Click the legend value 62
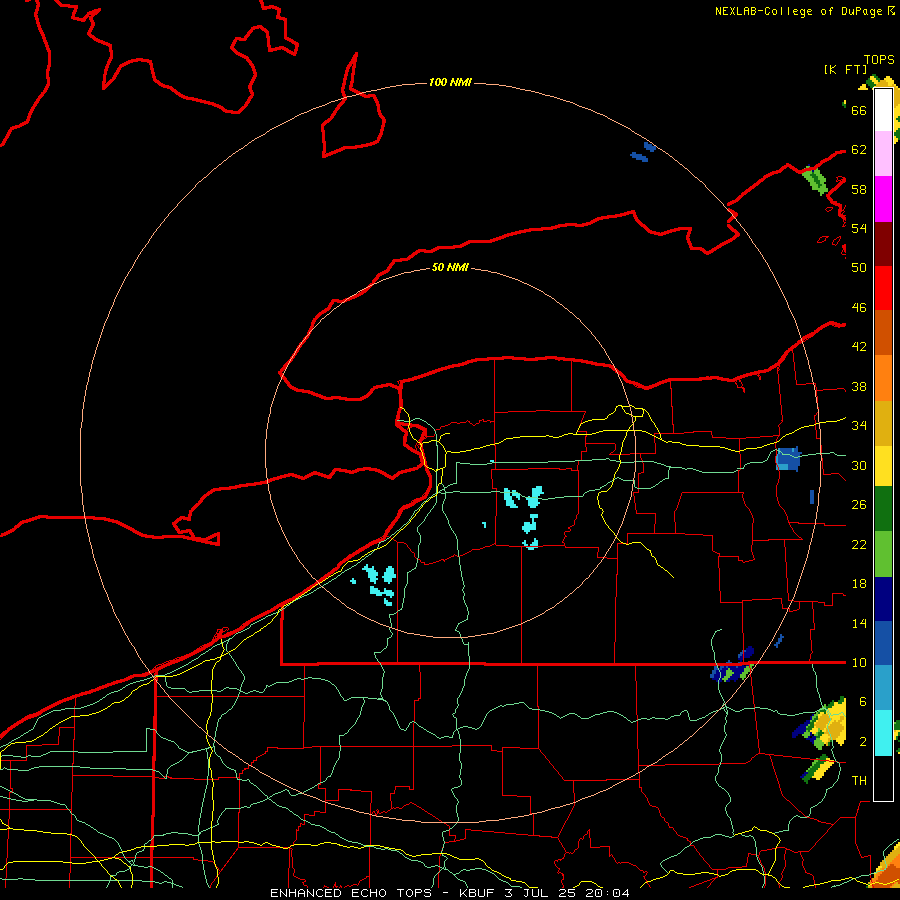Viewport: 900px width, 900px height. click(859, 150)
